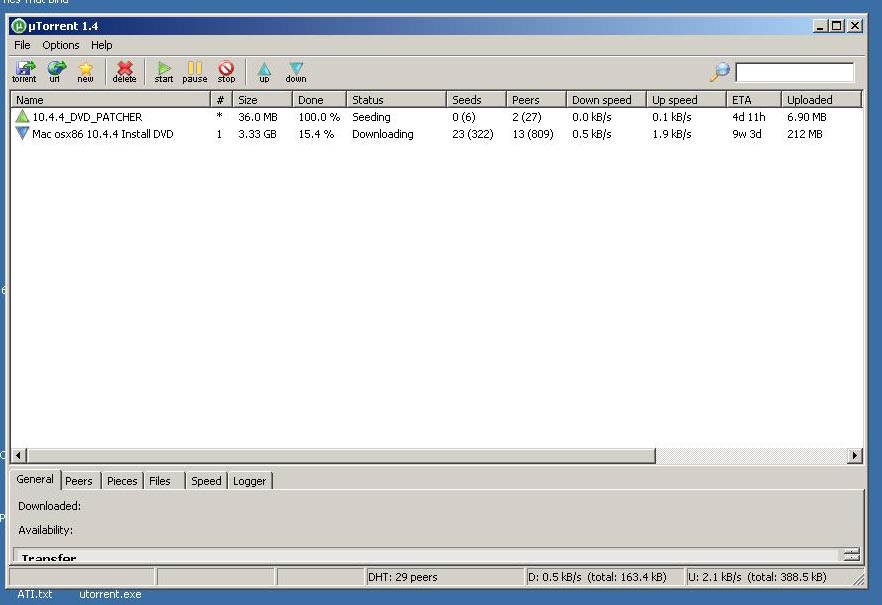Switch to the General tab

point(35,479)
